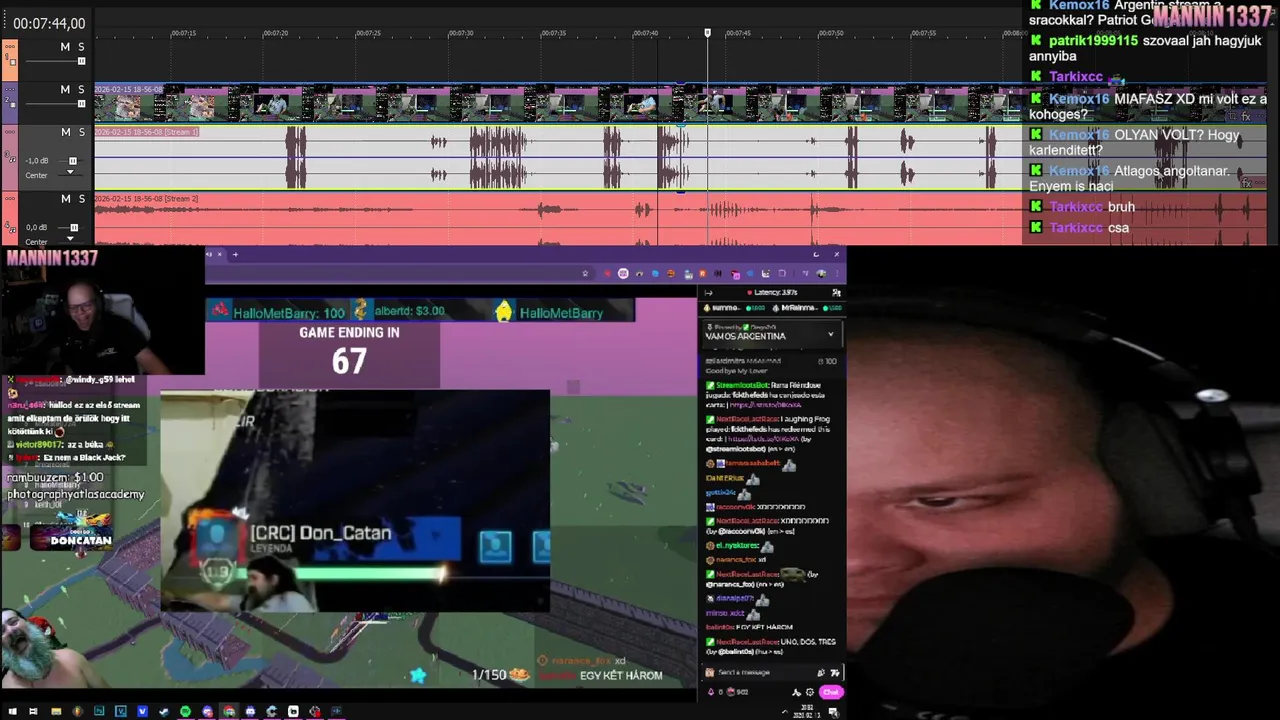Screen dimensions: 1280x720
Task: Click the taskbar clock
Action: (807, 713)
